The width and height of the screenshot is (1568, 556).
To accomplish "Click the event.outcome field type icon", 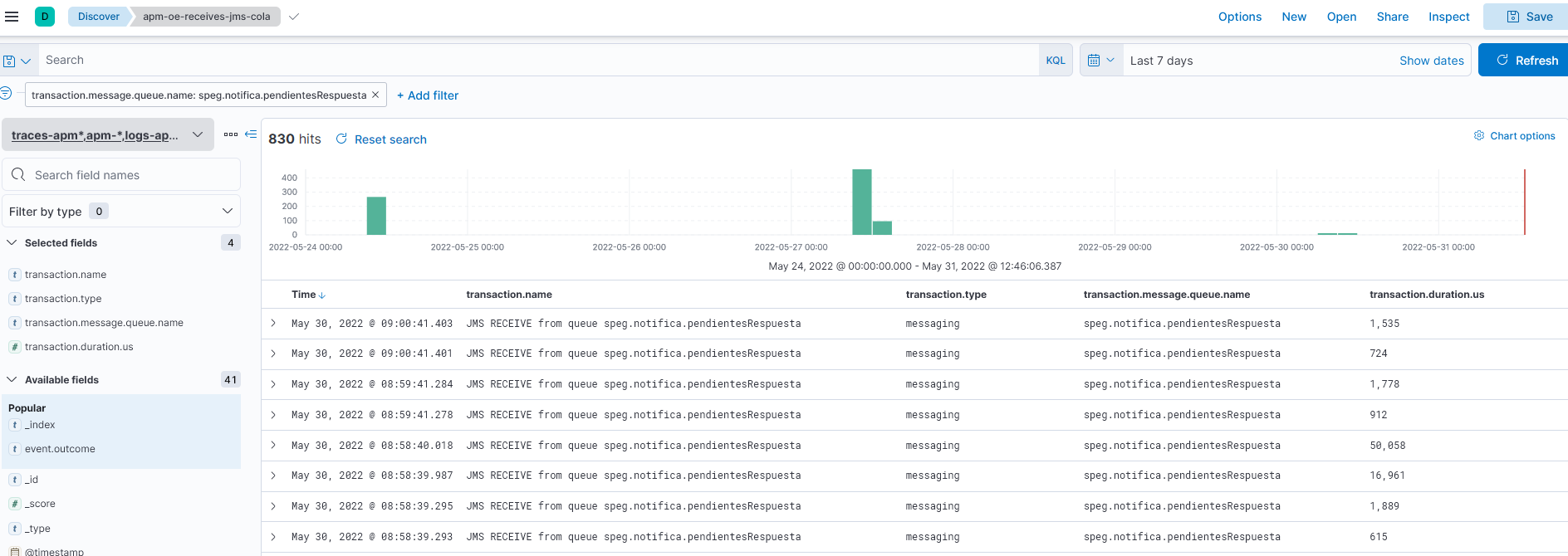I will coord(15,449).
